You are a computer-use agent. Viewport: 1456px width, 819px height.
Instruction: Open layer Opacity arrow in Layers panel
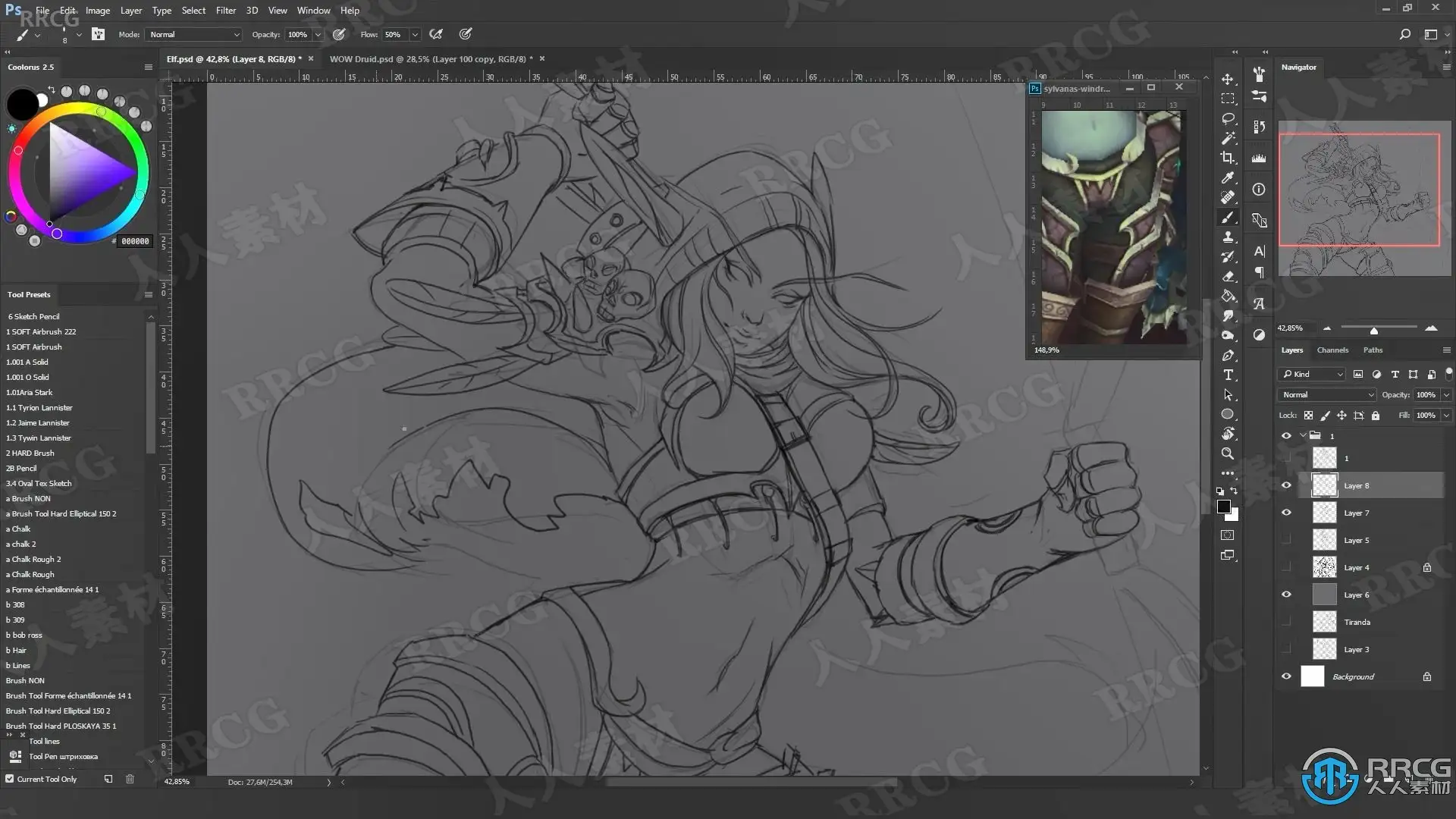click(x=1446, y=394)
